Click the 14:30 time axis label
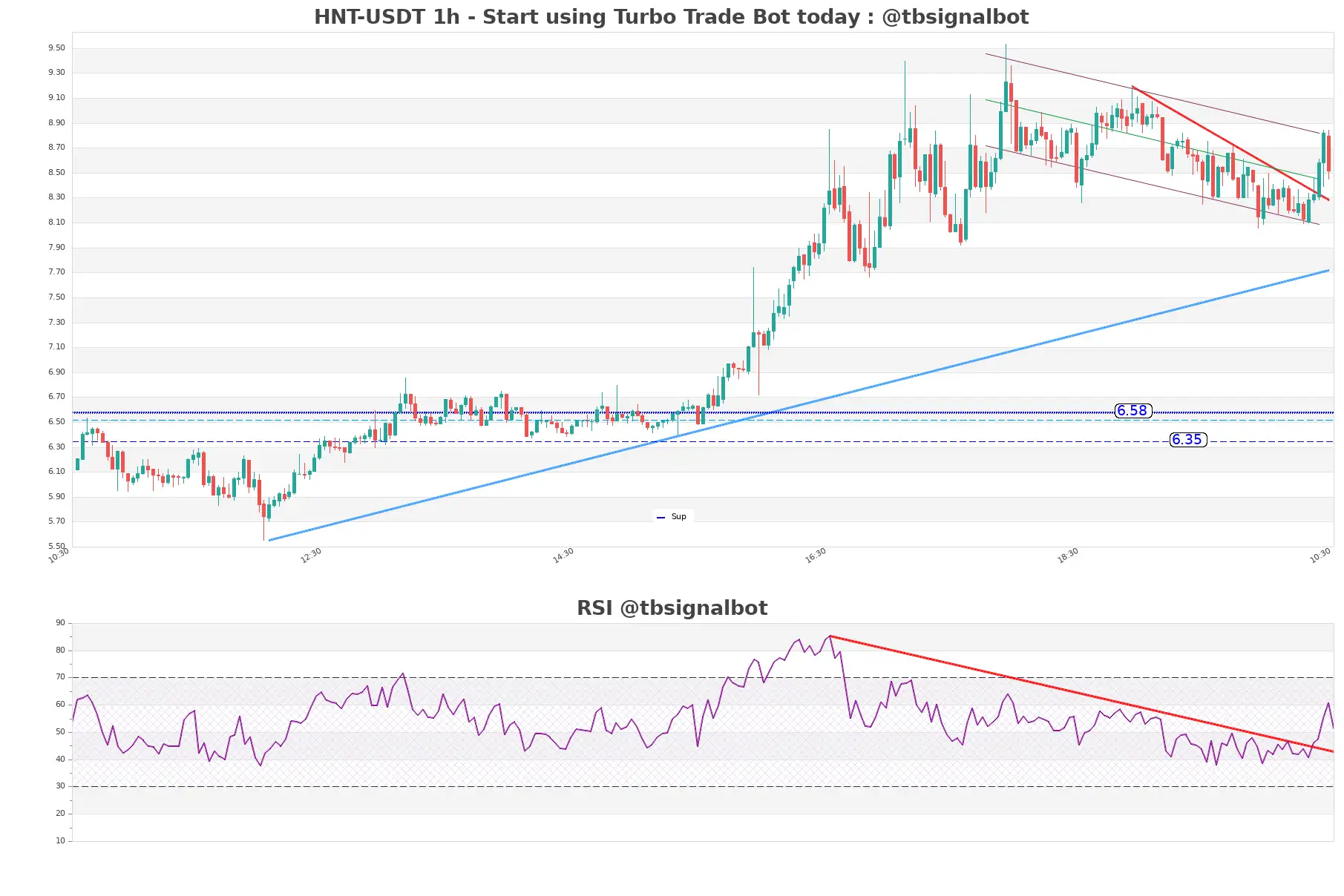 click(563, 556)
